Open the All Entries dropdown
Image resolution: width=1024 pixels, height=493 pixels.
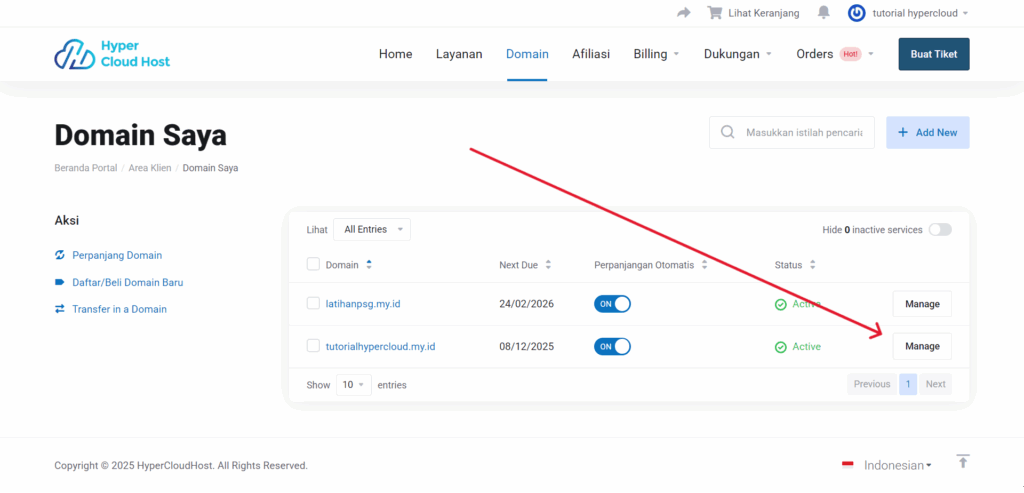tap(372, 230)
